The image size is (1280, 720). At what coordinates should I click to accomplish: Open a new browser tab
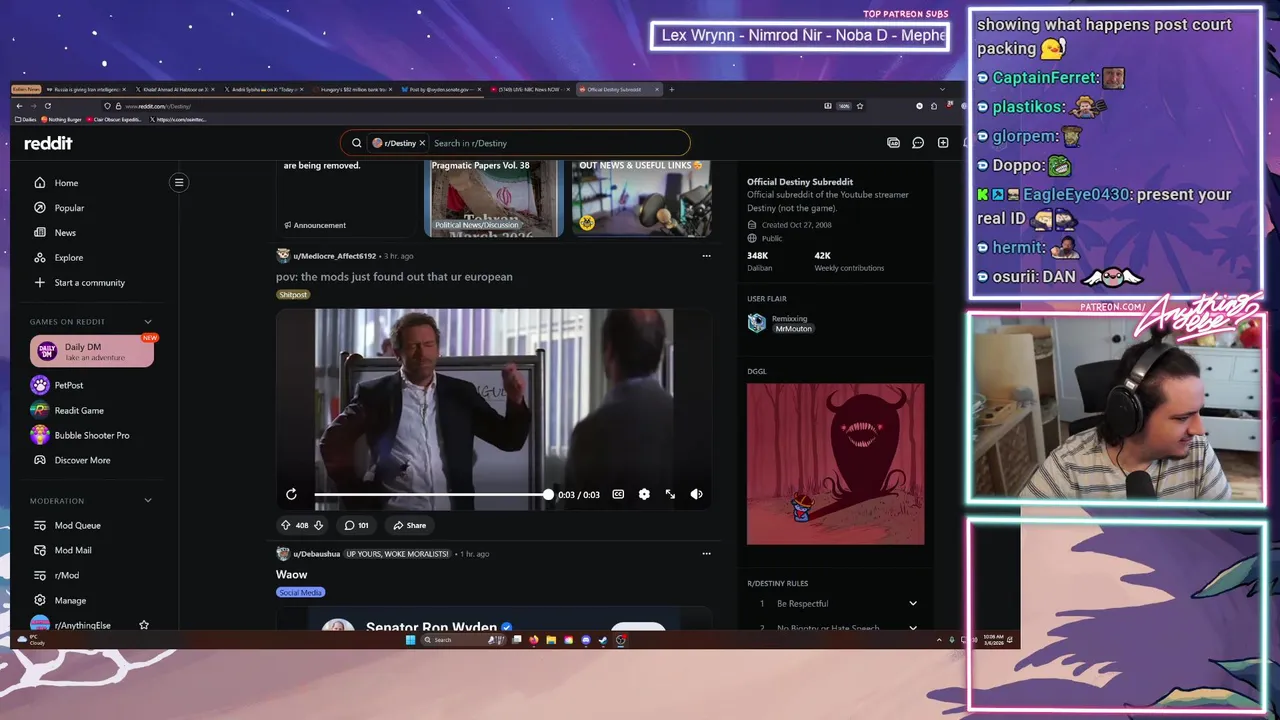(x=672, y=89)
